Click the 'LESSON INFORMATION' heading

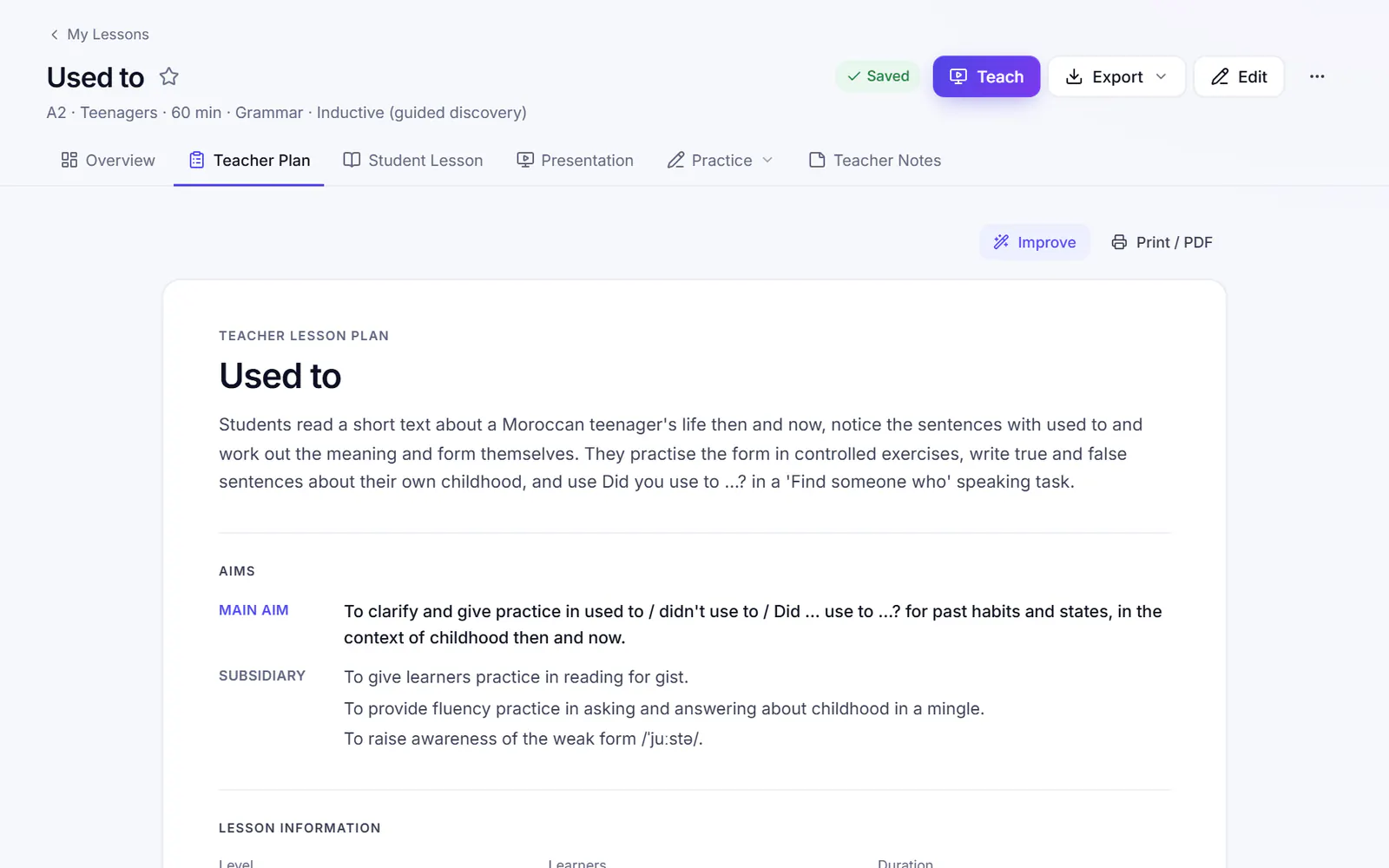click(x=300, y=828)
